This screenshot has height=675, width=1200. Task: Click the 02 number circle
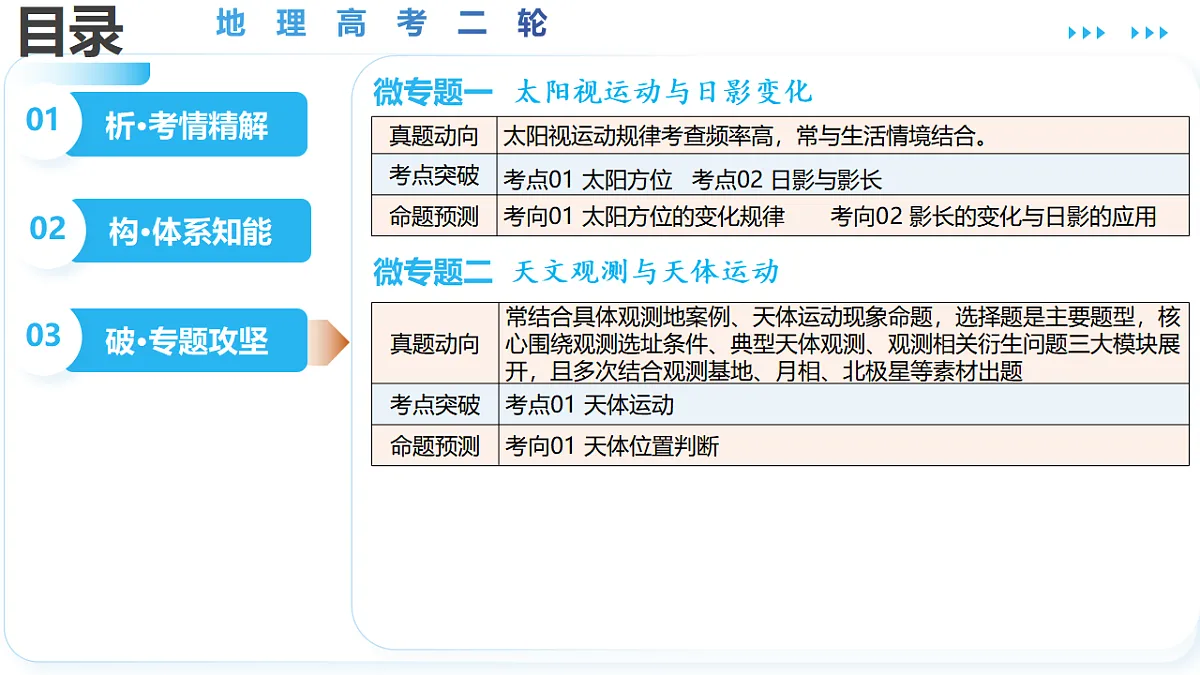click(x=47, y=228)
